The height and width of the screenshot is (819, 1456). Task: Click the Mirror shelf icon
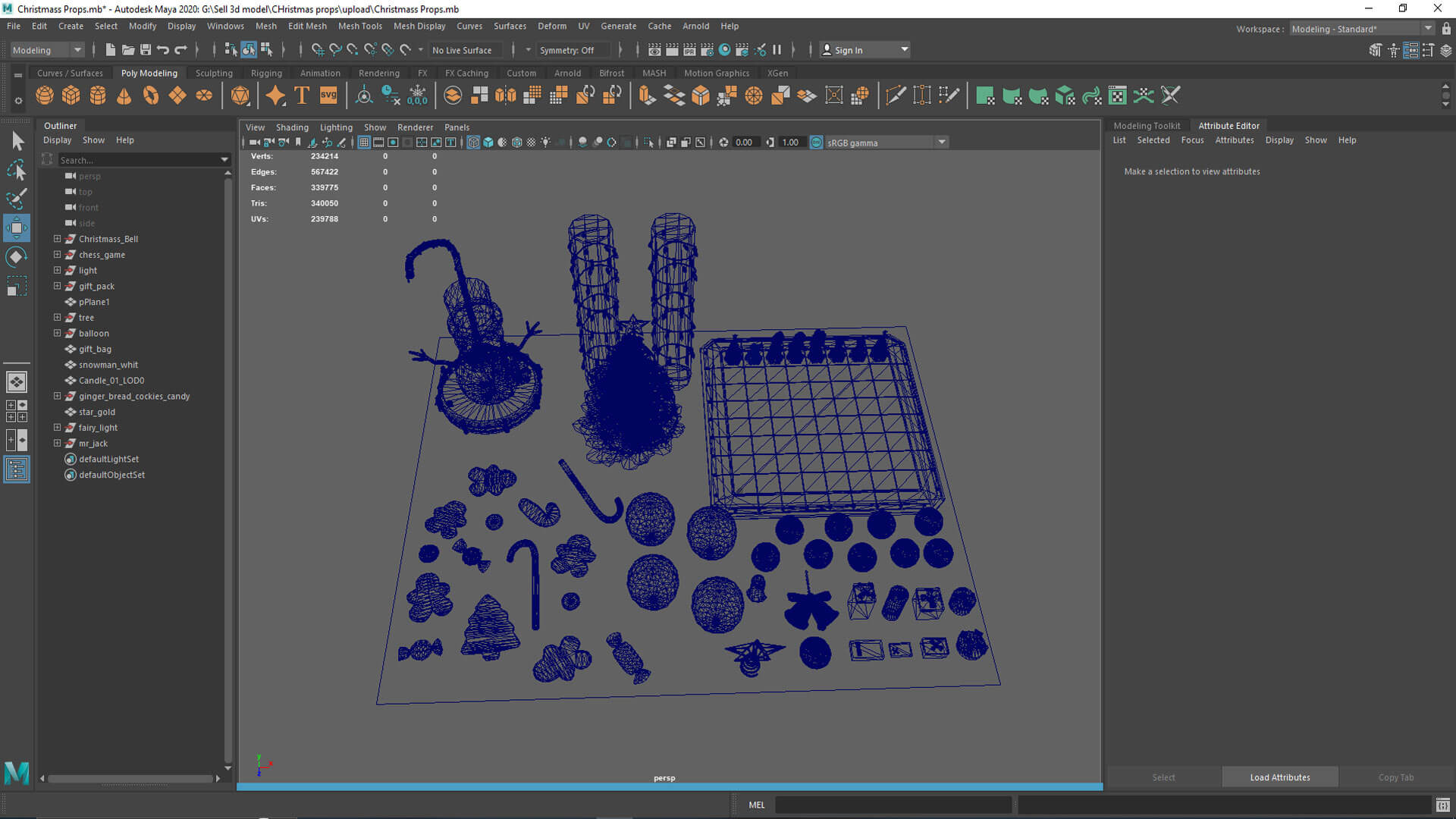tap(506, 96)
